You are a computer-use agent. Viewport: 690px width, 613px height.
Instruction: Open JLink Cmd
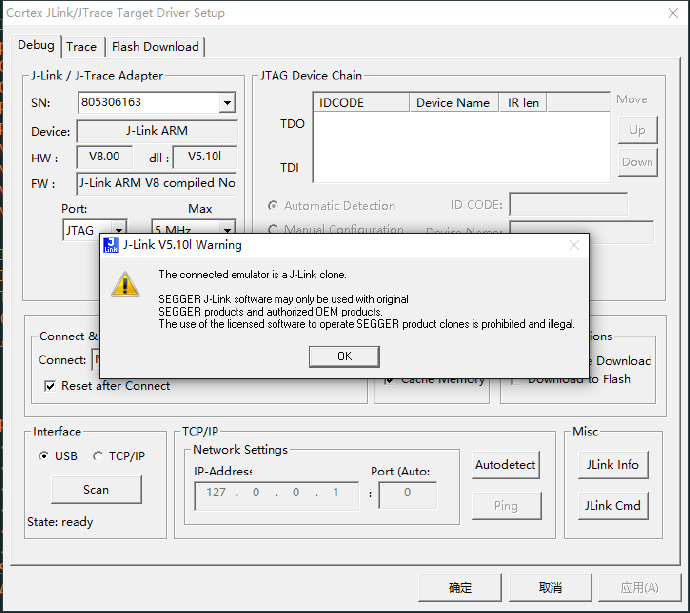click(x=613, y=506)
